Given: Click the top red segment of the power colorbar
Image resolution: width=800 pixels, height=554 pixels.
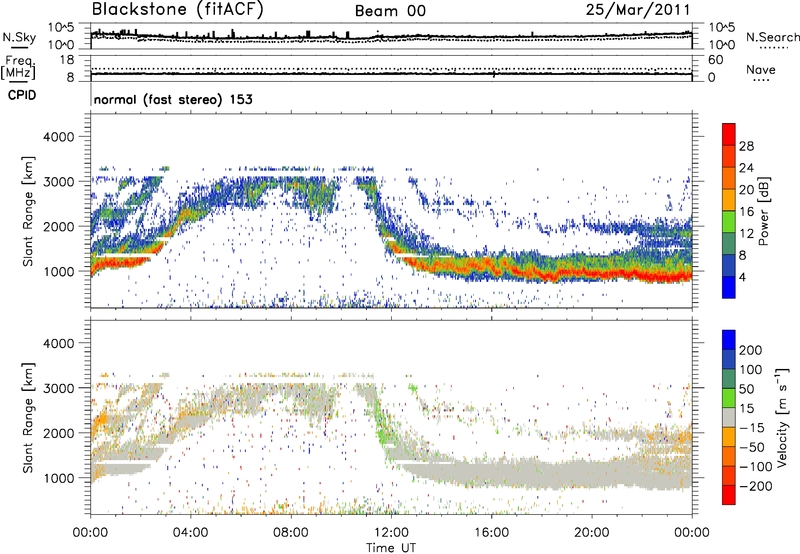Looking at the screenshot, I should [729, 134].
